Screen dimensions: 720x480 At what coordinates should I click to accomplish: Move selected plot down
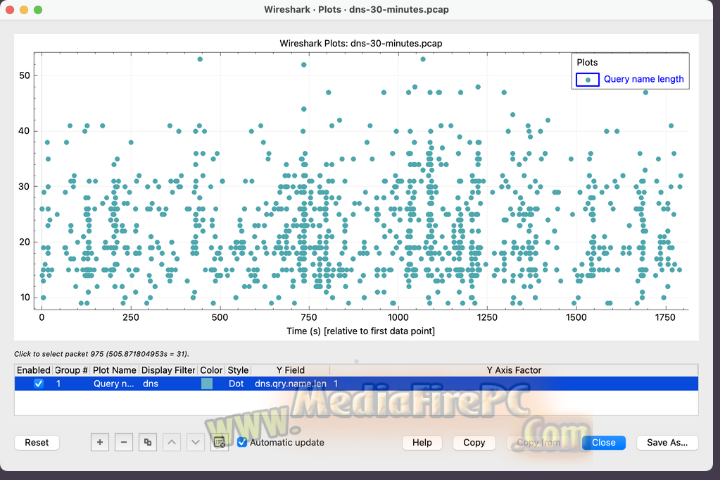[x=196, y=442]
